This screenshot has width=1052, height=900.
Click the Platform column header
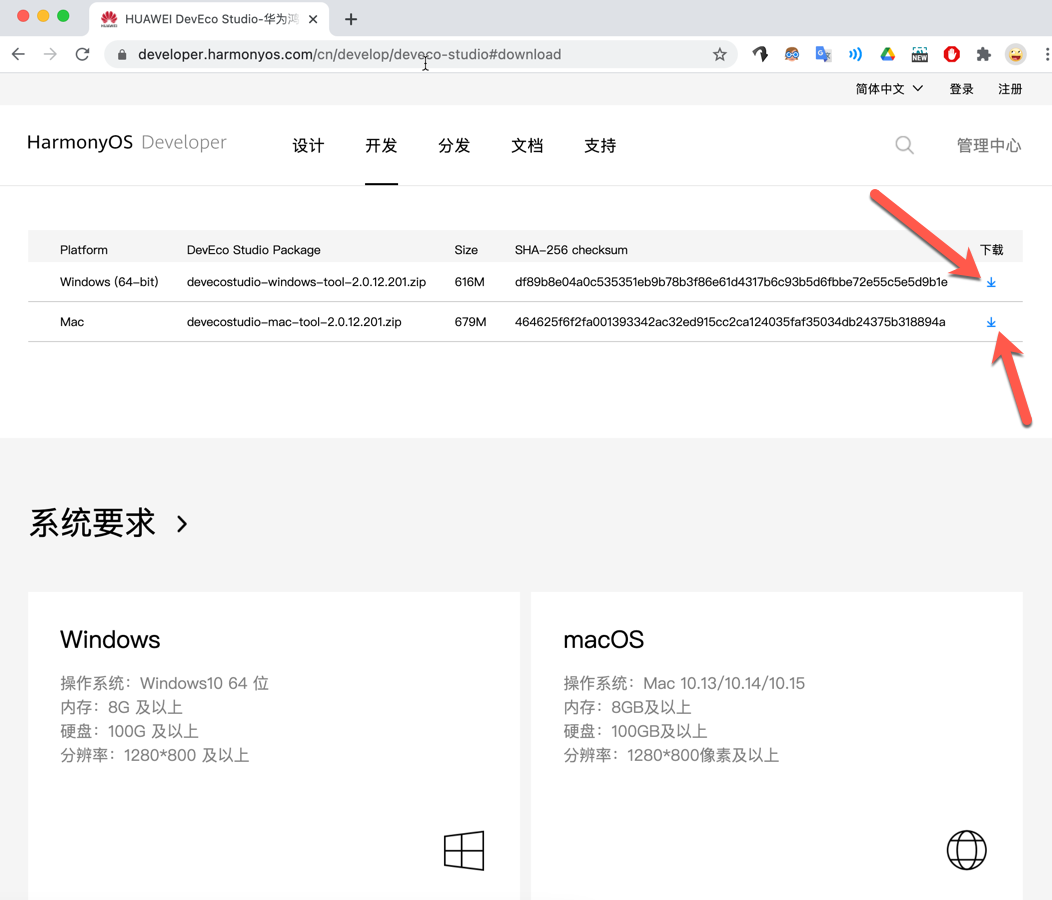click(x=84, y=250)
